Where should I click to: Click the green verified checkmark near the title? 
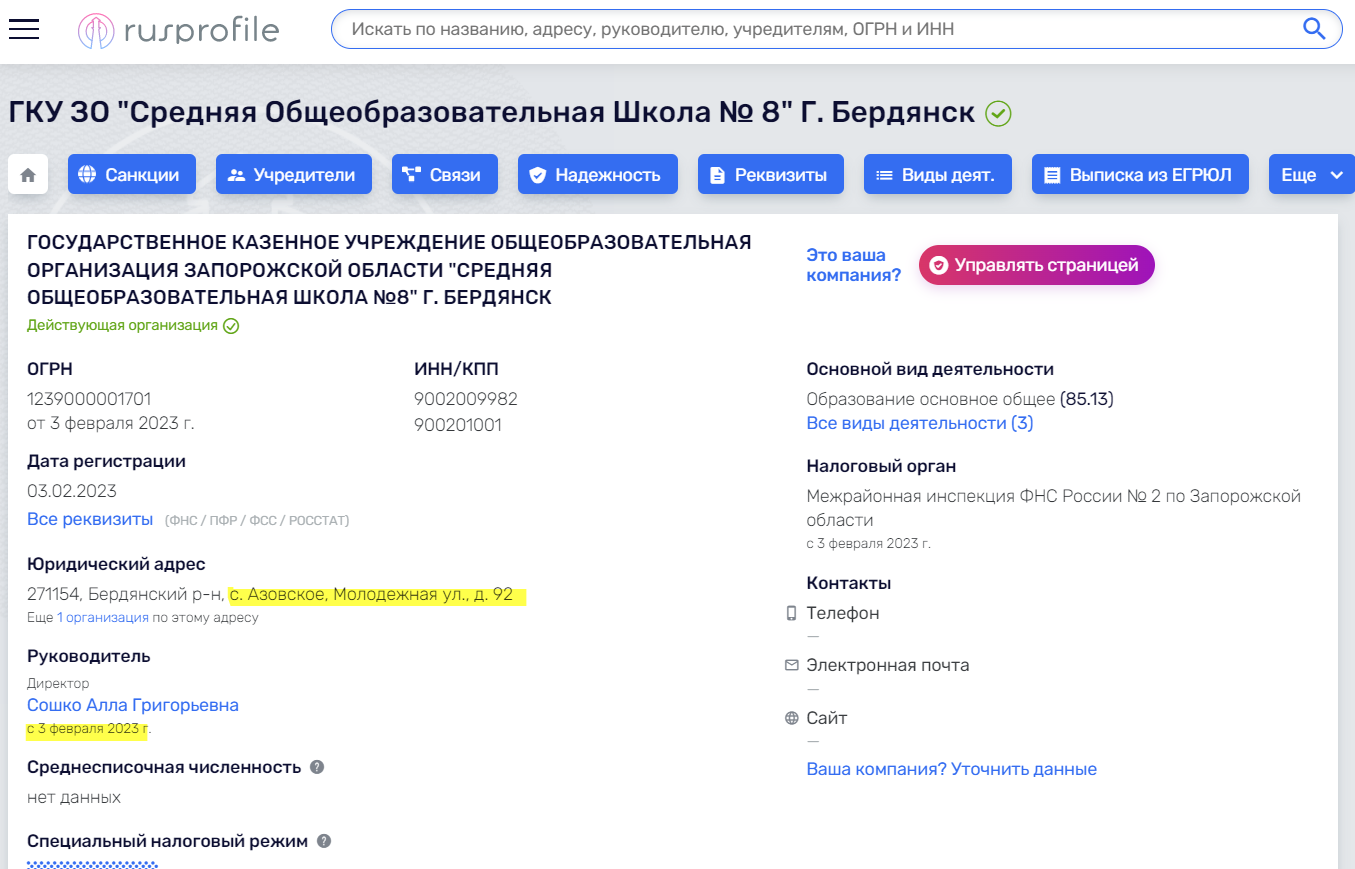[998, 112]
